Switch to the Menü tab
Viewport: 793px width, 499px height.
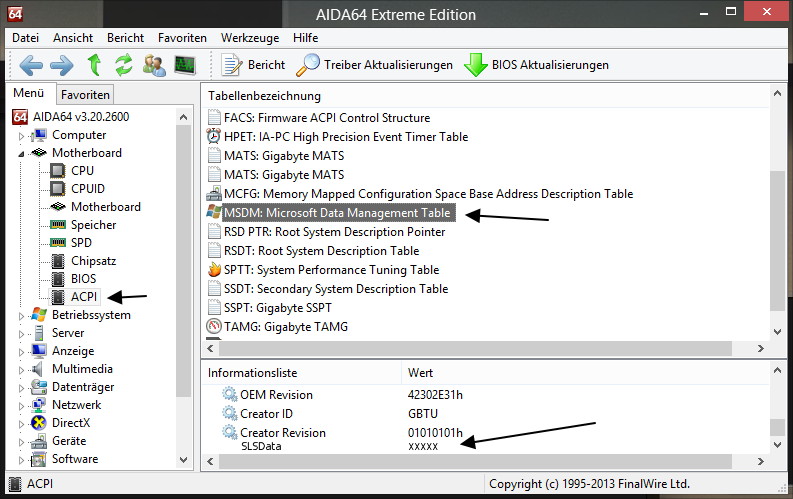pos(28,93)
